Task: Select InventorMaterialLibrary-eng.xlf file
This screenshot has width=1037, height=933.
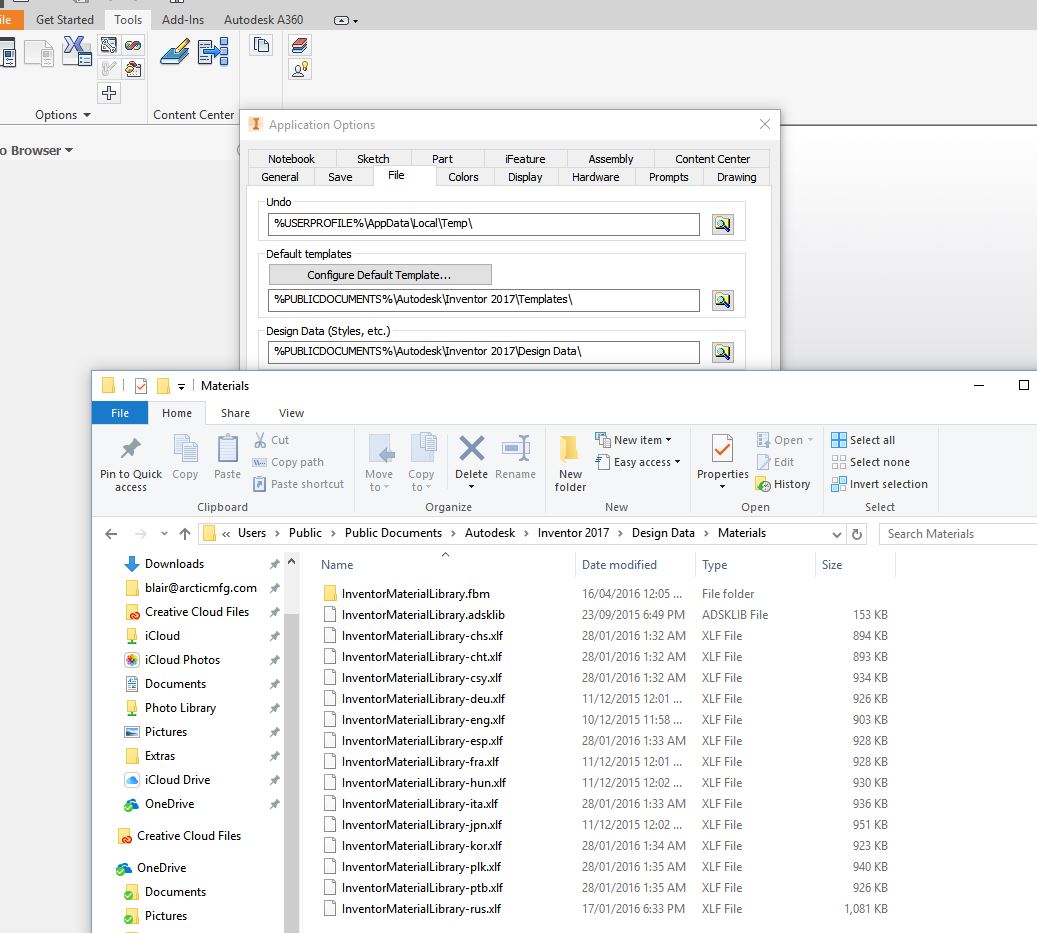Action: click(423, 719)
